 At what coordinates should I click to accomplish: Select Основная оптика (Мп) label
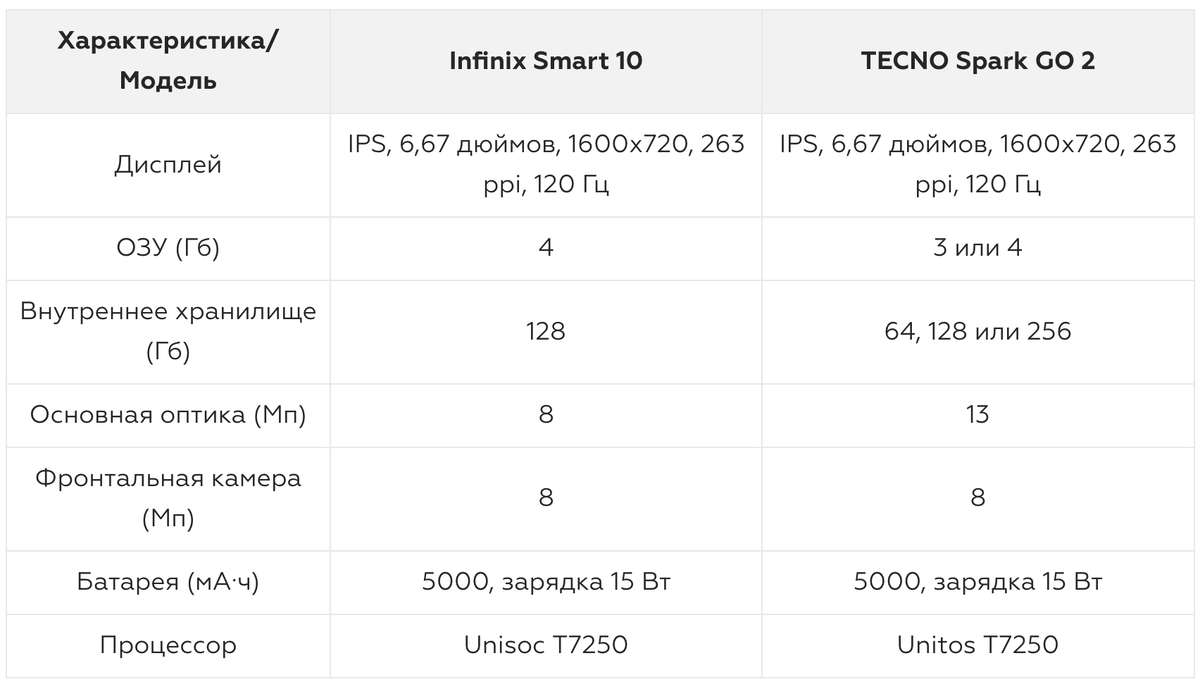(168, 414)
